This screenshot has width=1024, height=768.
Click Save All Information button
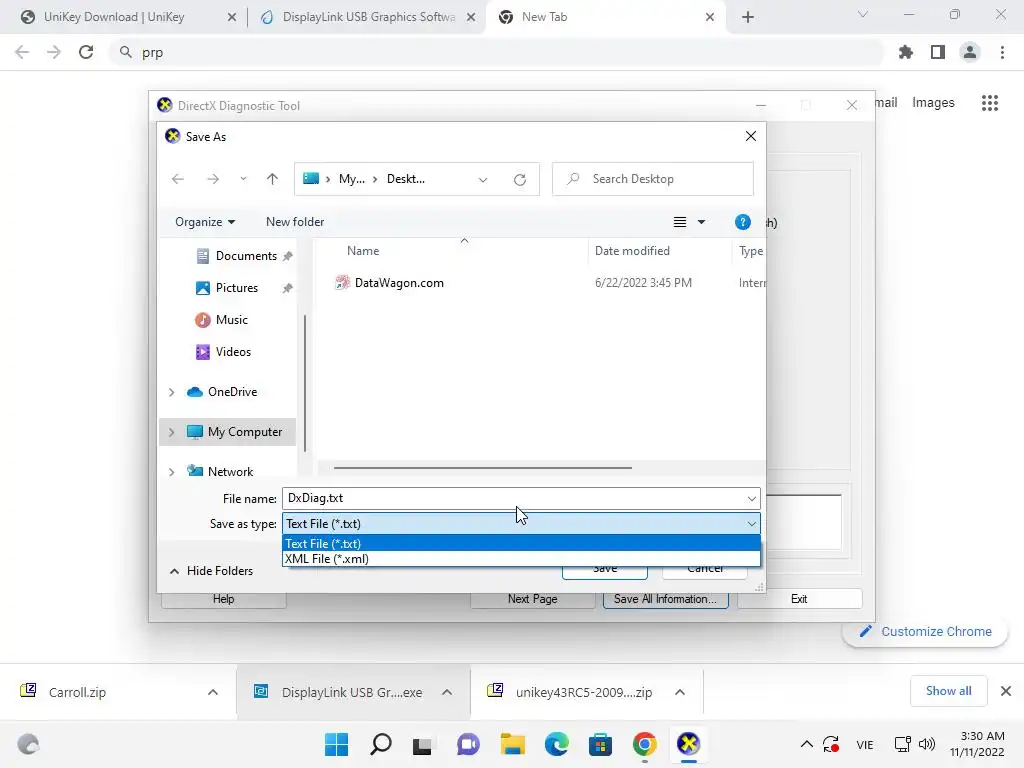(665, 599)
